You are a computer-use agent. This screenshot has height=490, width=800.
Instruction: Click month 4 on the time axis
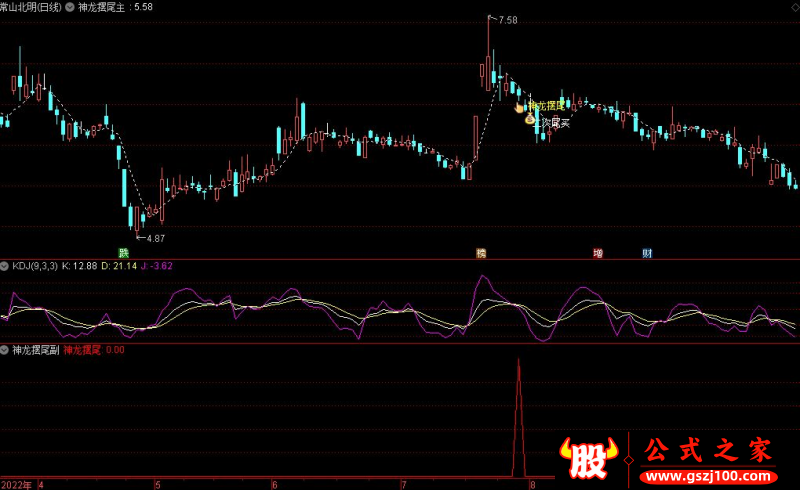(x=41, y=485)
